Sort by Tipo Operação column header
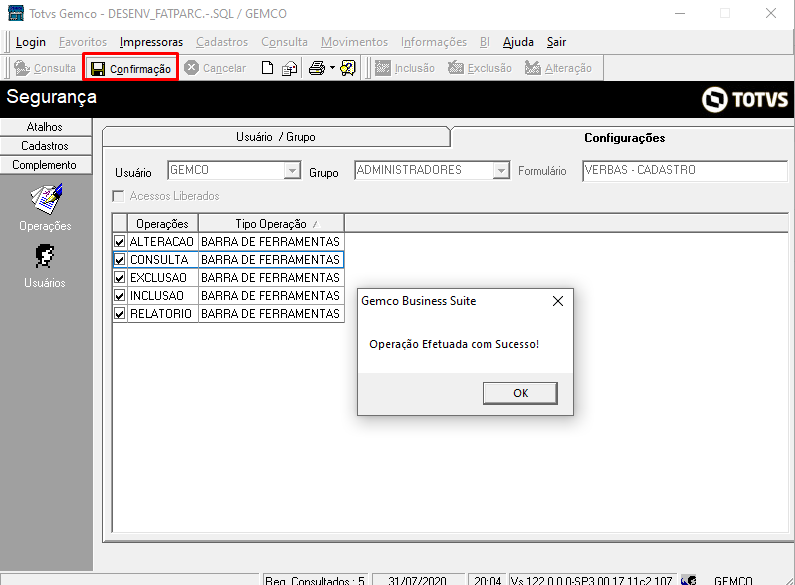The height and width of the screenshot is (585, 795). (271, 224)
